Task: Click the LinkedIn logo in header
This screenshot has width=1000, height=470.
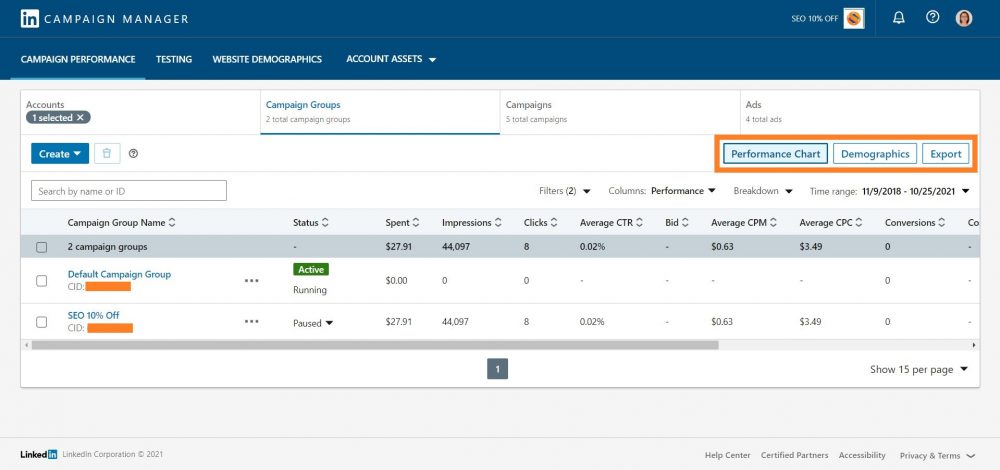Action: click(29, 18)
